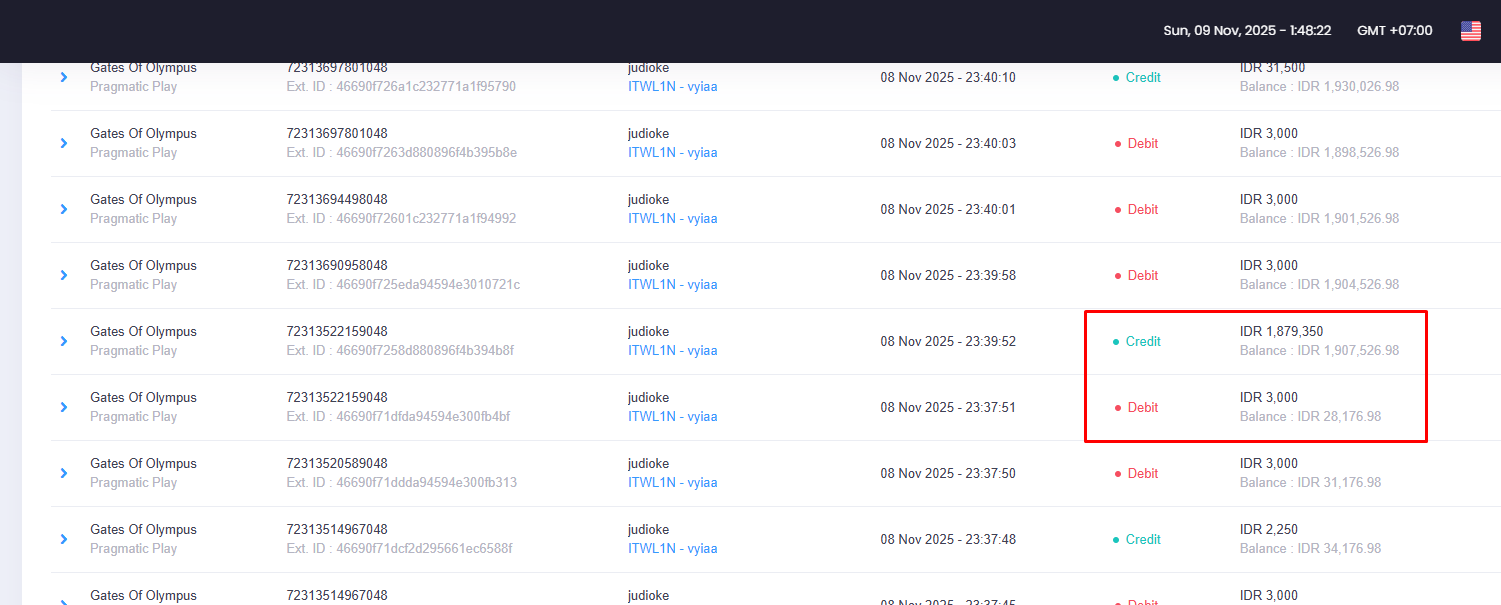Image resolution: width=1501 pixels, height=605 pixels.
Task: Select Ext. ID 46690f726a1c232771a1f95790
Action: (x=401, y=87)
